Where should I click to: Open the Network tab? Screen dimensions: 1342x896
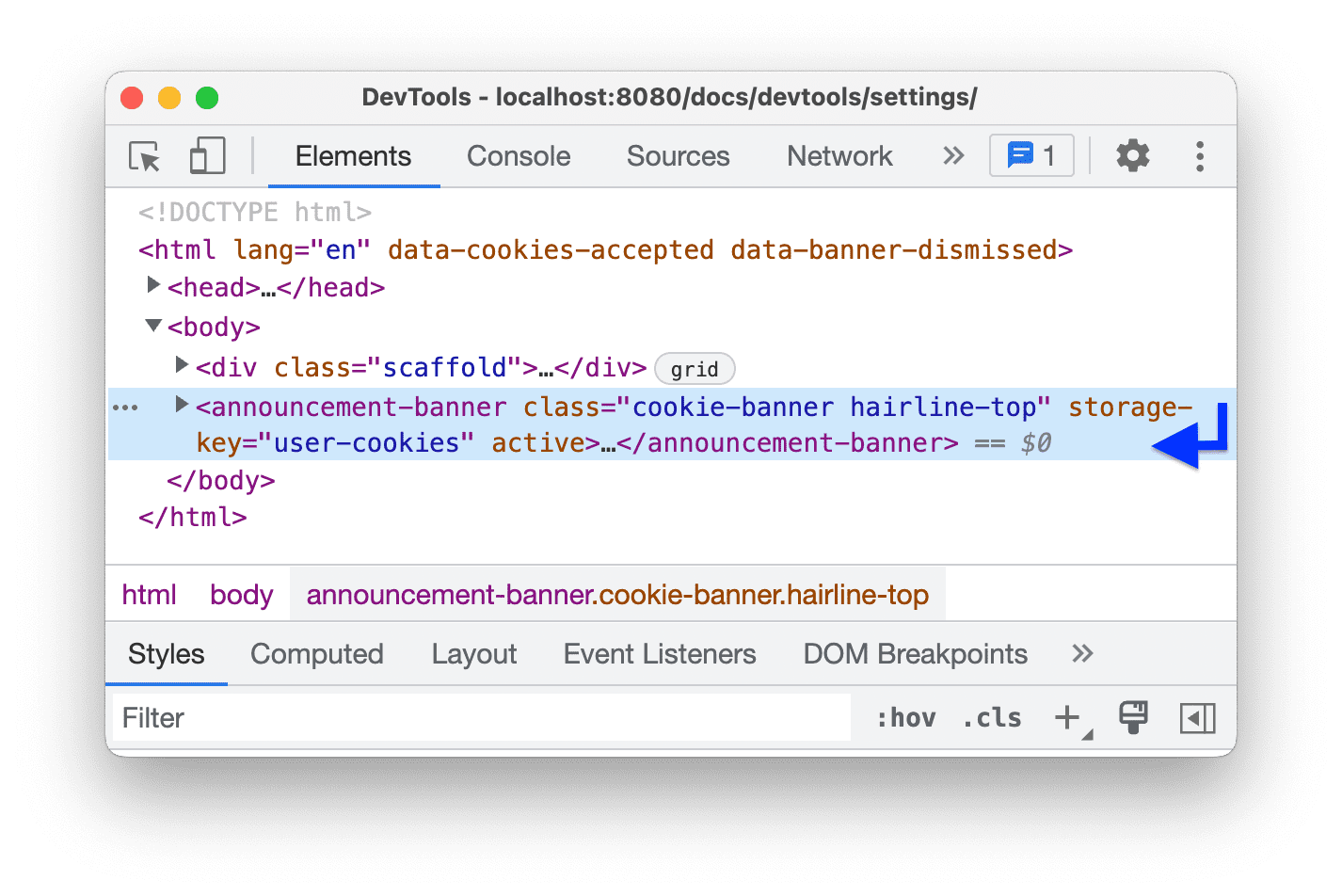click(839, 156)
